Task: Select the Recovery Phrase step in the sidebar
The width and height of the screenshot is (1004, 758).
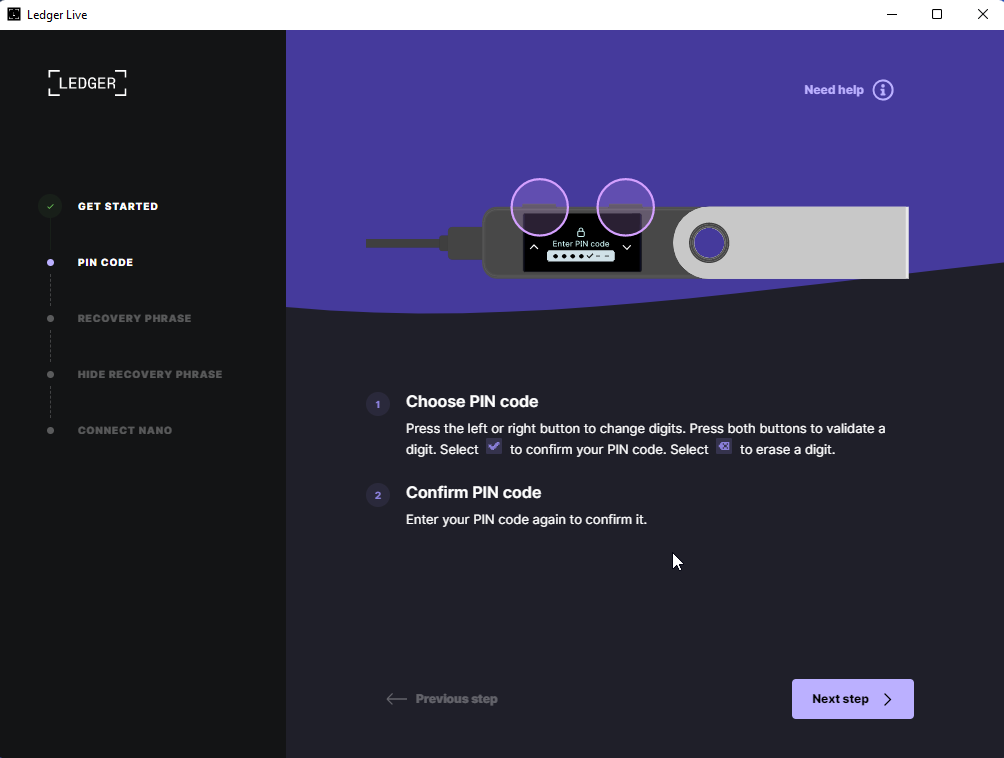Action: [x=134, y=318]
